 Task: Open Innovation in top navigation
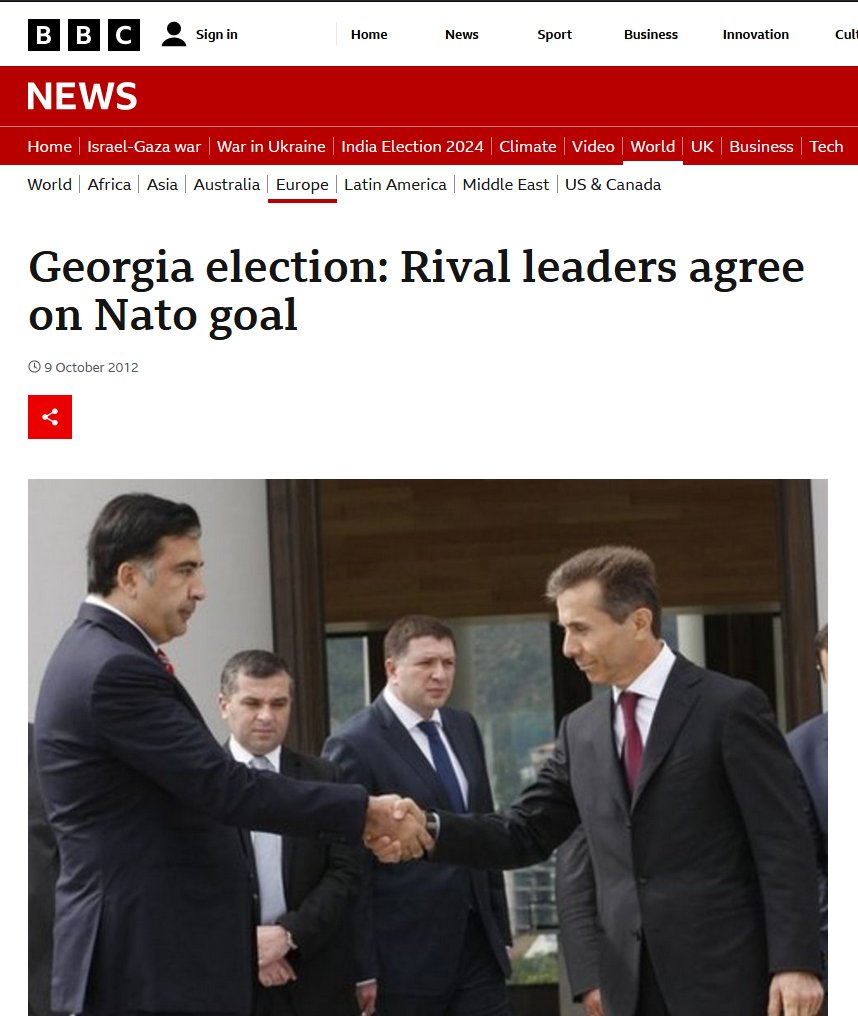point(756,34)
